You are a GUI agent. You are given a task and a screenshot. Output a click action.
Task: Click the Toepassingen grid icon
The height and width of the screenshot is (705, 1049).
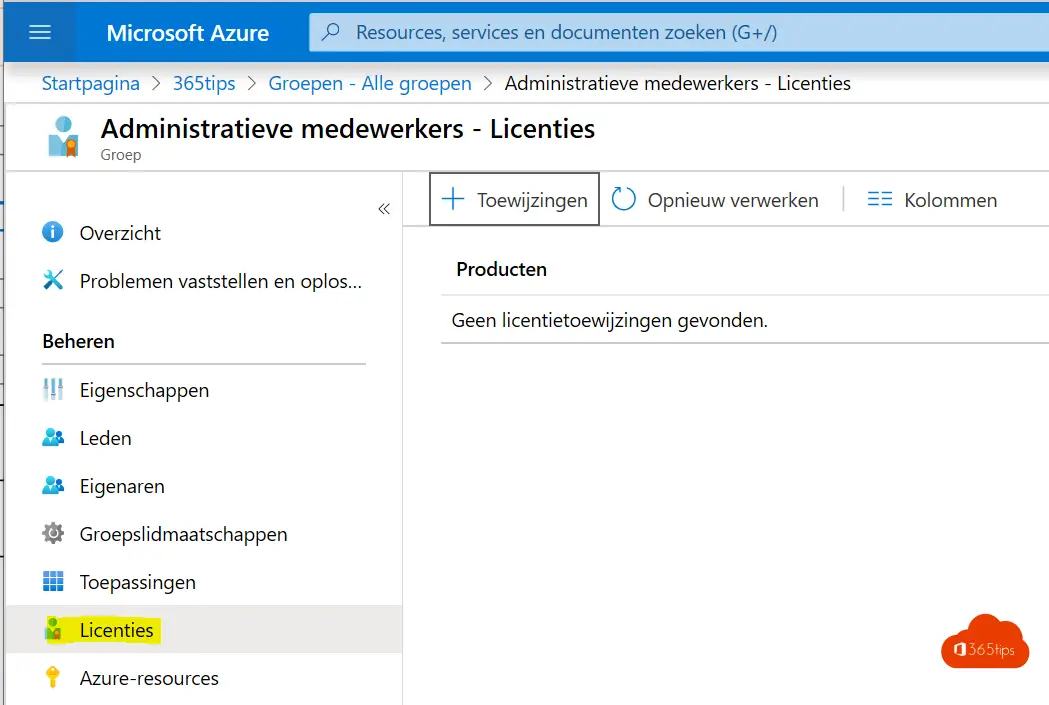click(x=53, y=582)
